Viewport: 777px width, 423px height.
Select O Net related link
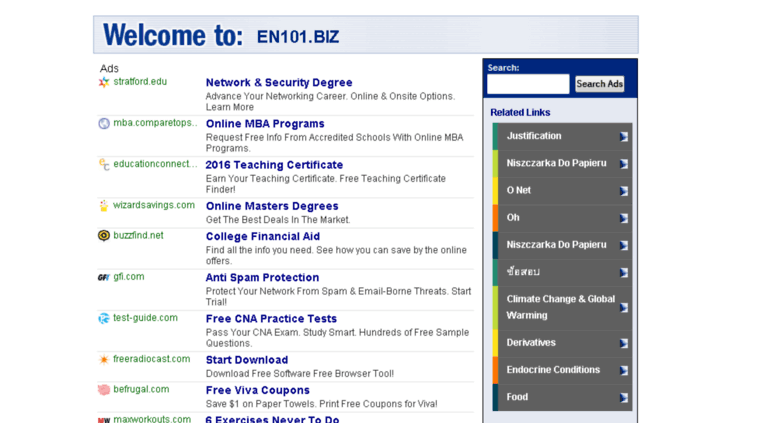pos(518,190)
